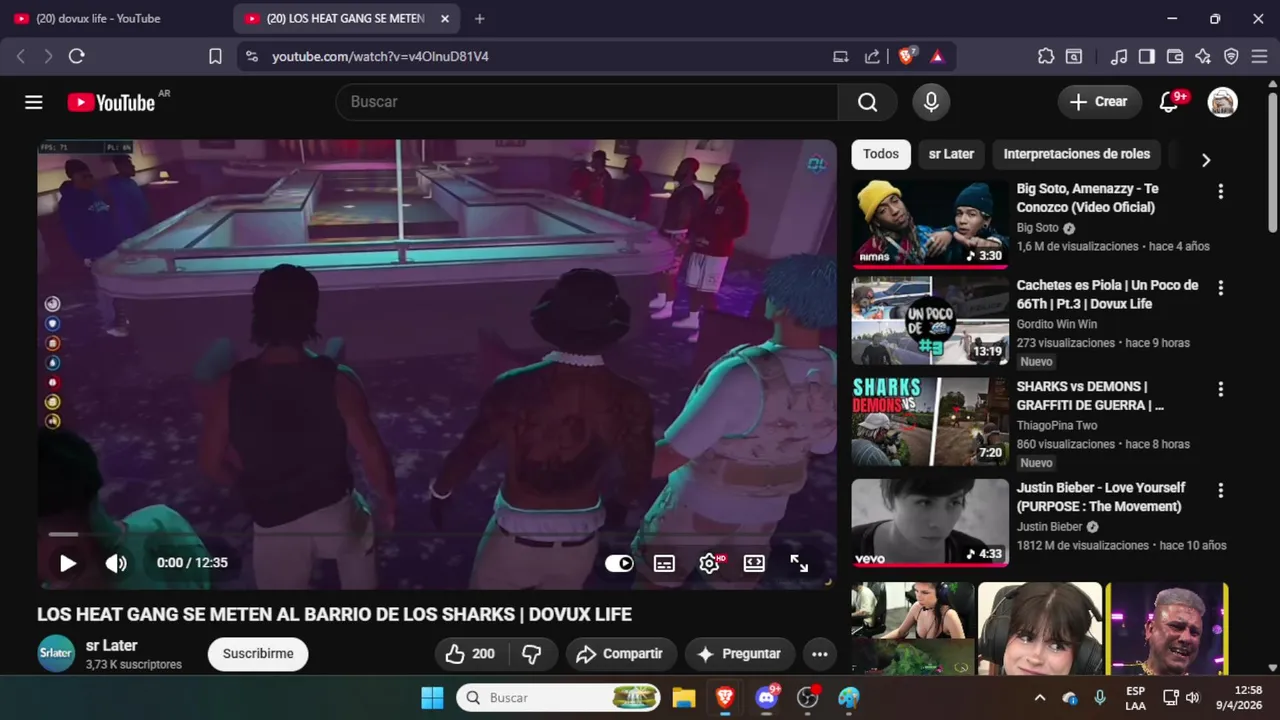Screen dimensions: 1280x720
Task: Share page icon in address bar
Action: tap(872, 57)
